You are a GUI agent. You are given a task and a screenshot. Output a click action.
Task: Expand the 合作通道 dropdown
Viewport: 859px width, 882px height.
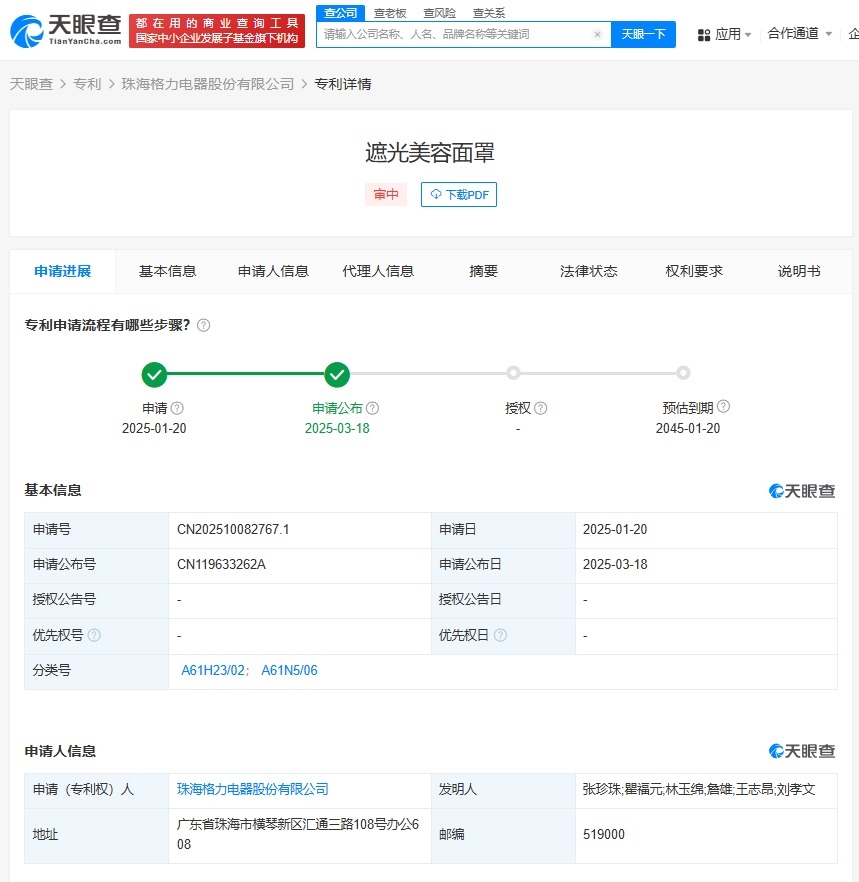[799, 34]
